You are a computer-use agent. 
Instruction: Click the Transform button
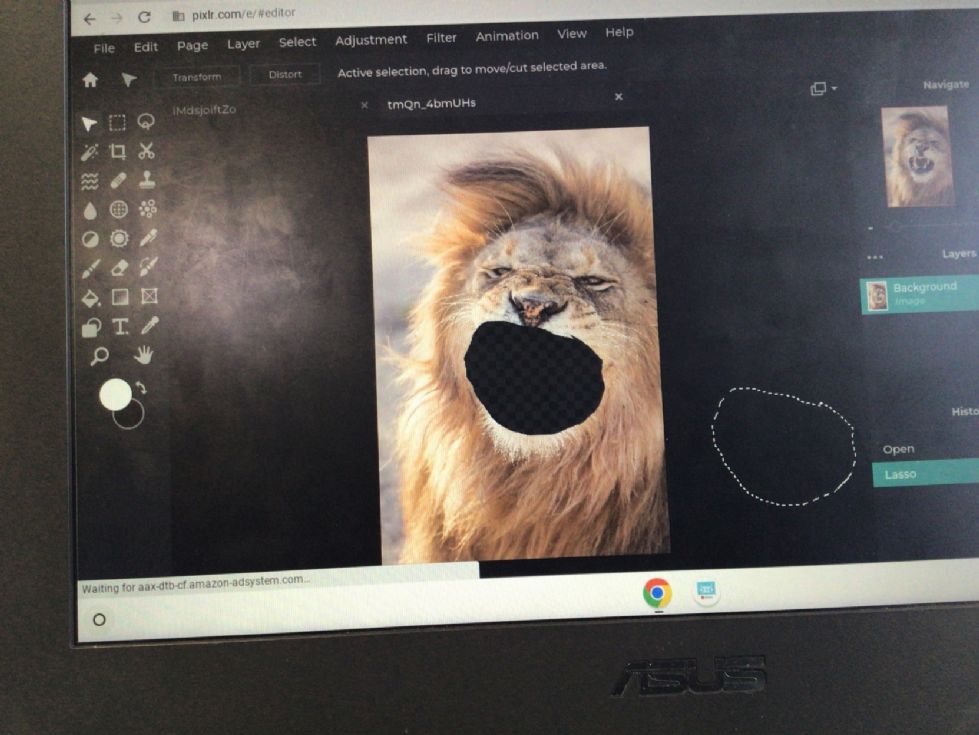[197, 77]
